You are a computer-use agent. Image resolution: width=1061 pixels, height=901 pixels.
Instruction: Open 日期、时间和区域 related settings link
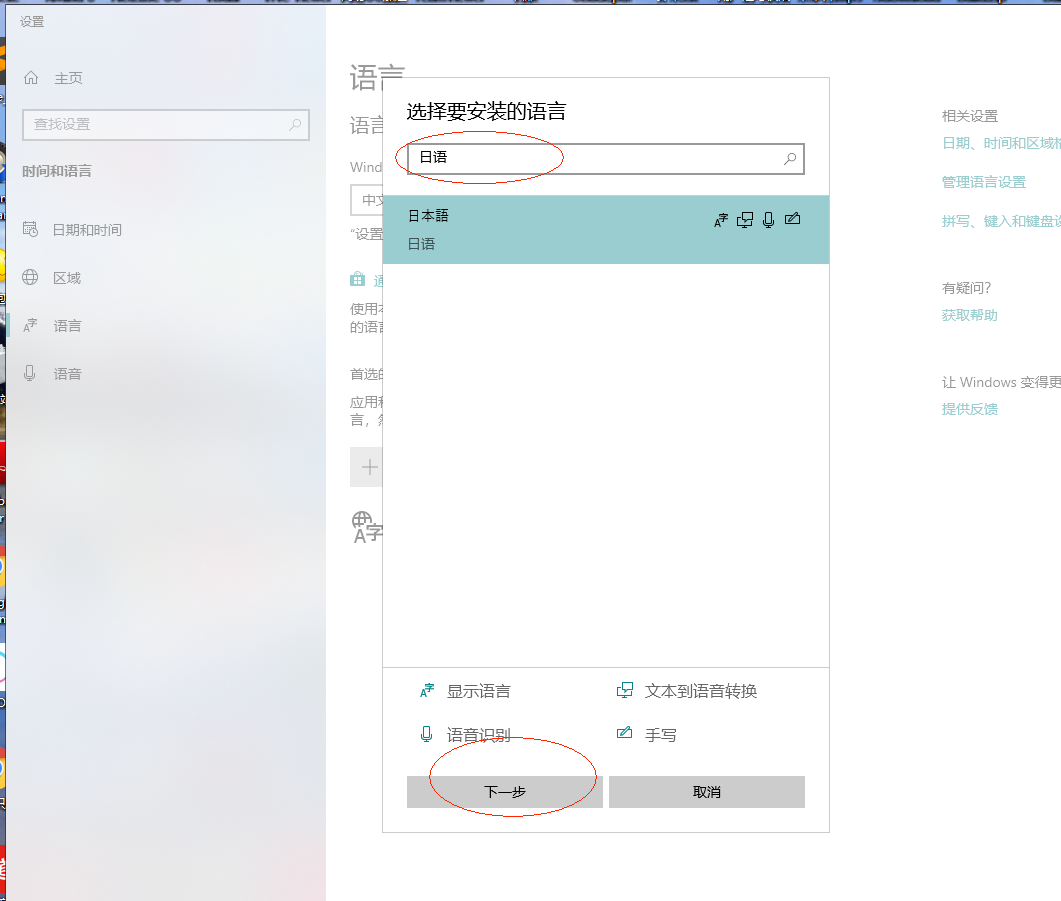[x=1001, y=143]
